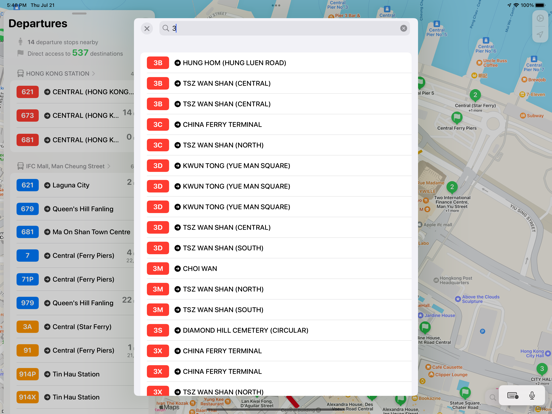Tap the Subway restaurant marker
The height and width of the screenshot is (414, 552).
[523, 115]
